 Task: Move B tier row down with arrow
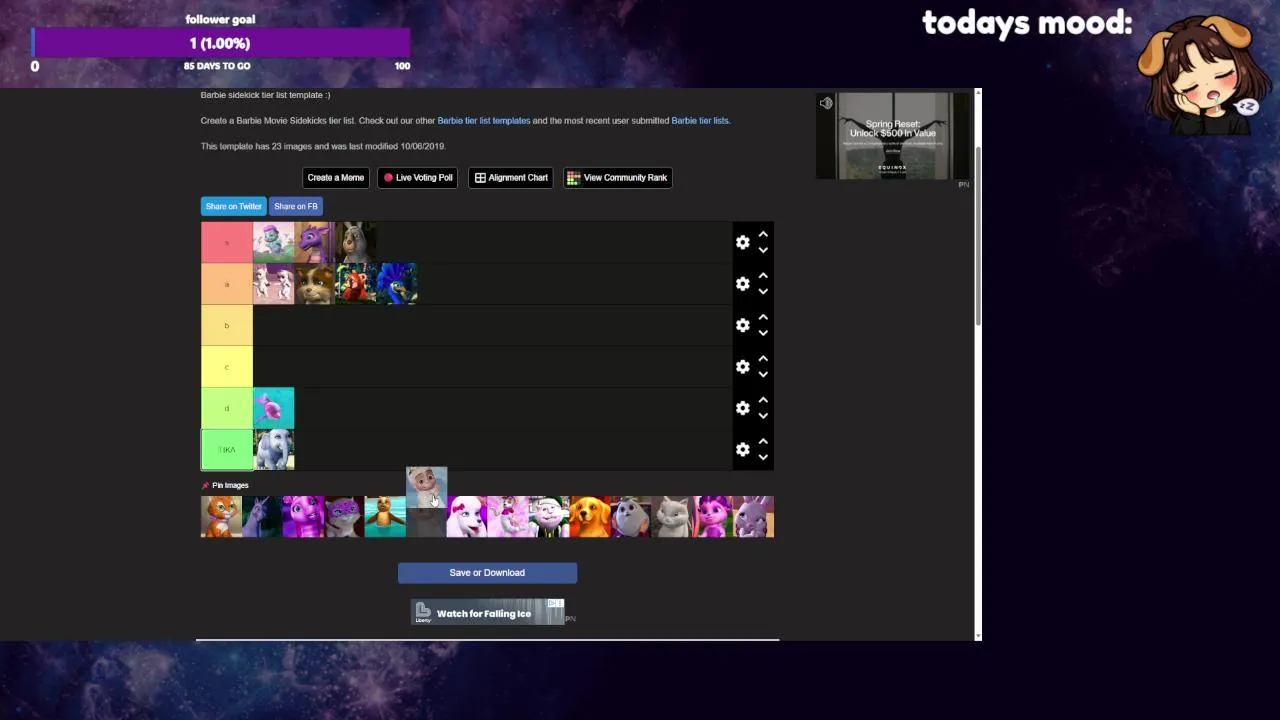click(763, 333)
